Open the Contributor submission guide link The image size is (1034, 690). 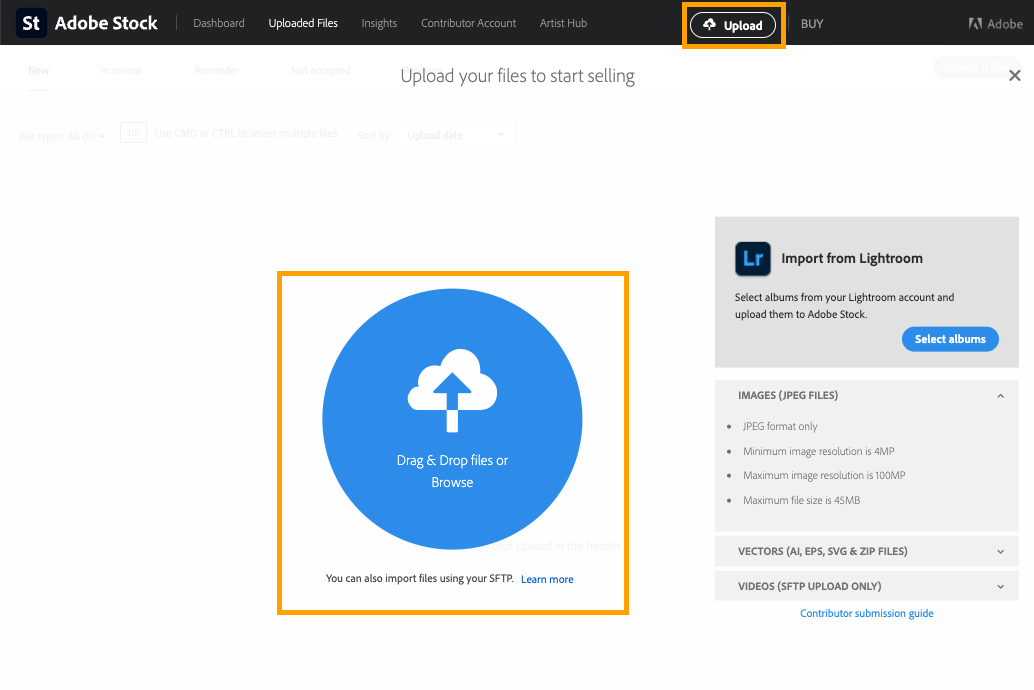(x=866, y=613)
